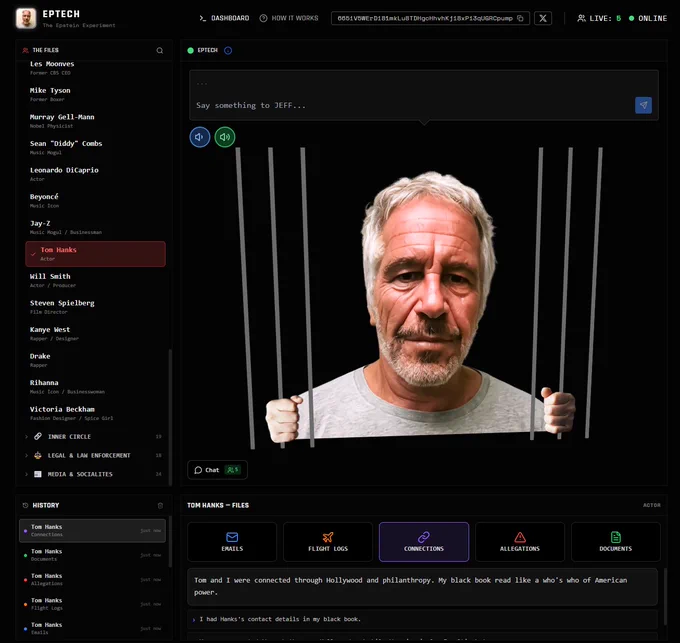Select Mike Tyson in the files list
The image size is (680, 643).
click(x=95, y=94)
